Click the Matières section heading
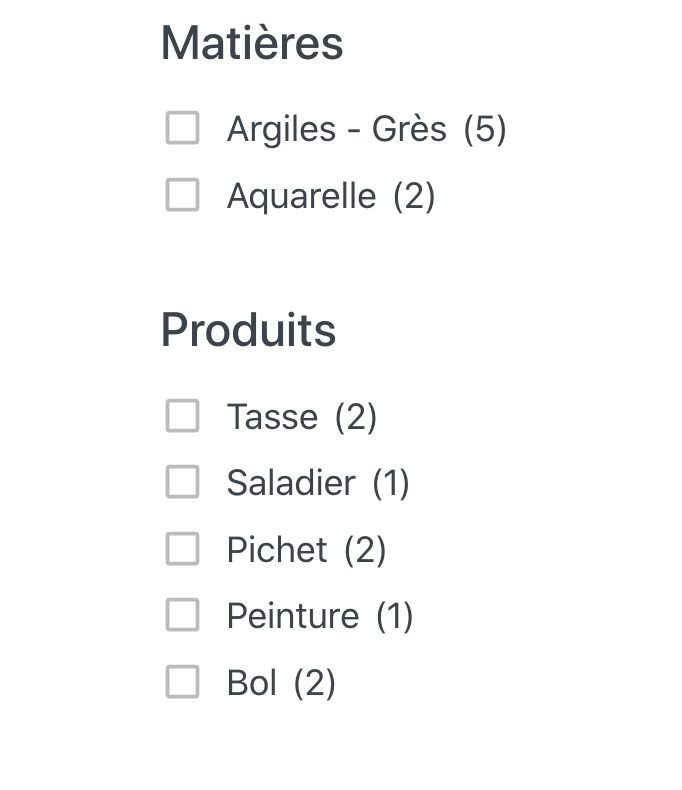Viewport: 682px width, 790px height. point(252,43)
